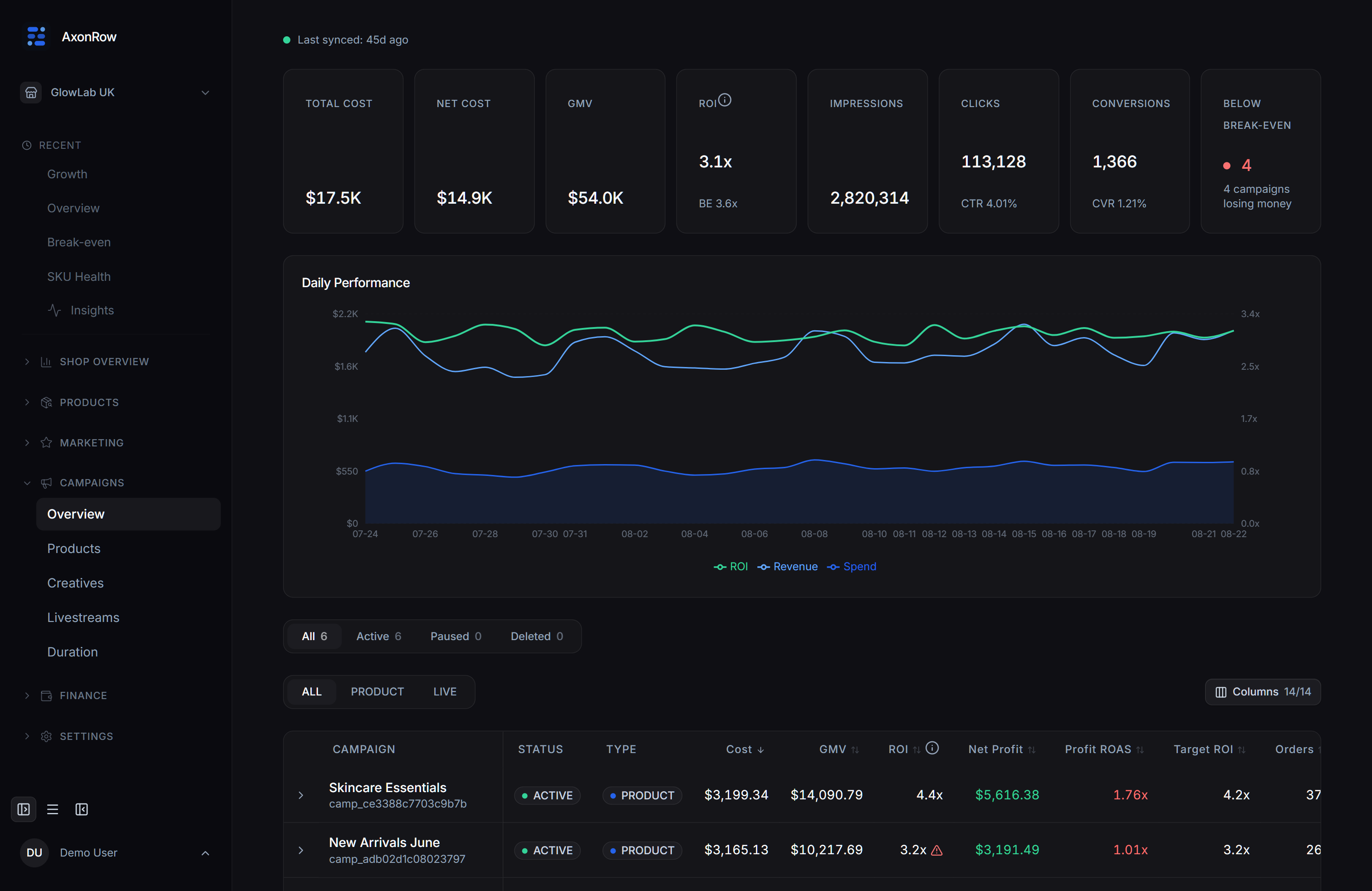Click the ROI column info icon in the table header

[932, 748]
